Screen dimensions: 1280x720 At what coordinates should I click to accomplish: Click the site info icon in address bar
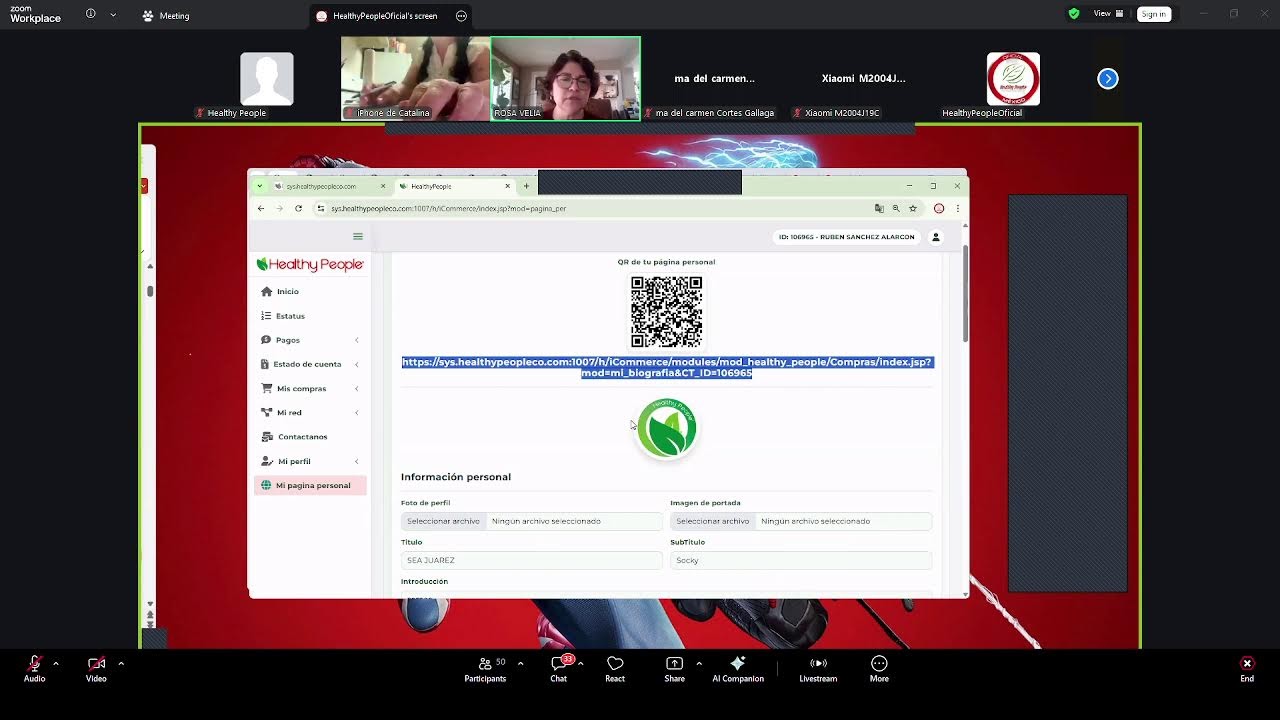[x=321, y=208]
